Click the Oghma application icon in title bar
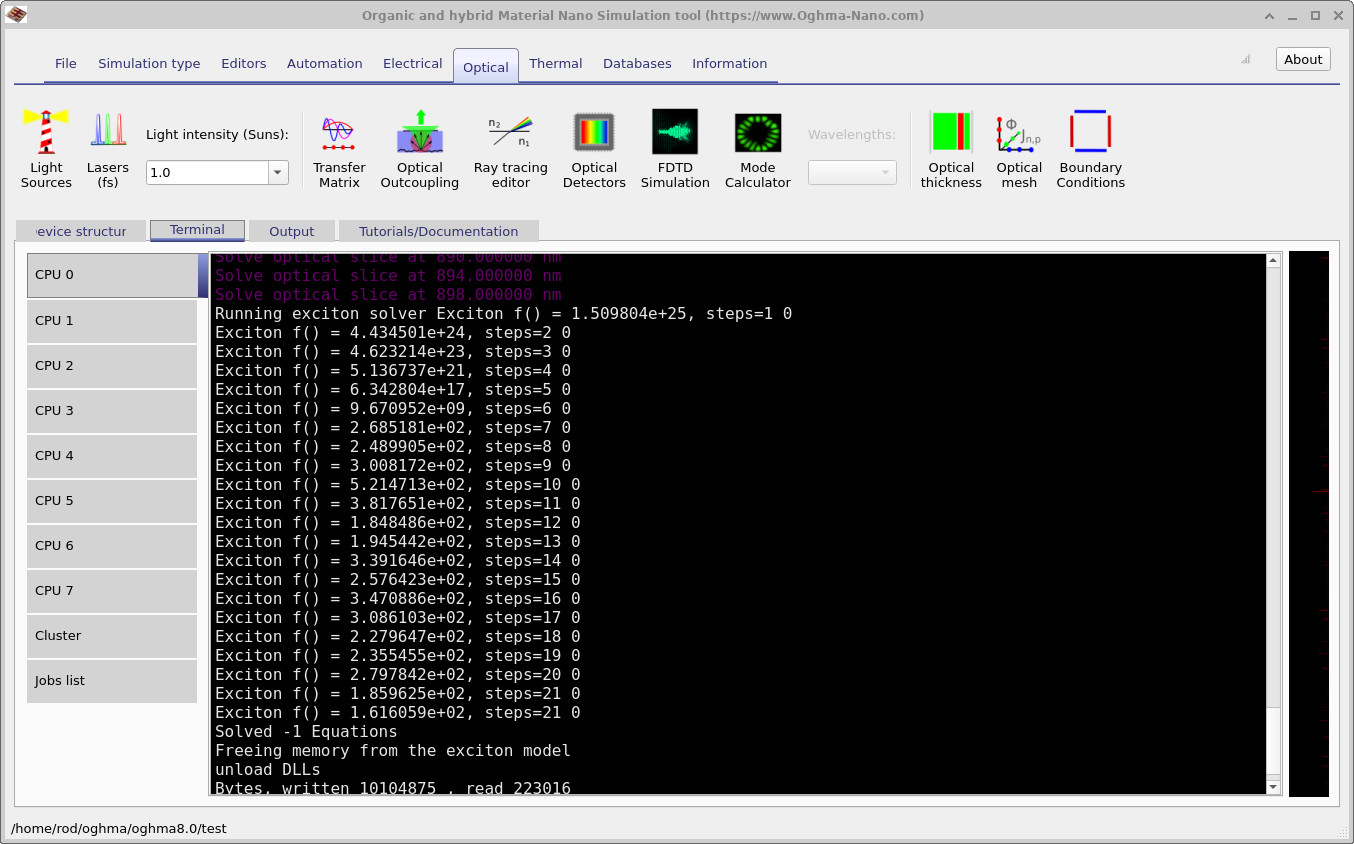 17,15
